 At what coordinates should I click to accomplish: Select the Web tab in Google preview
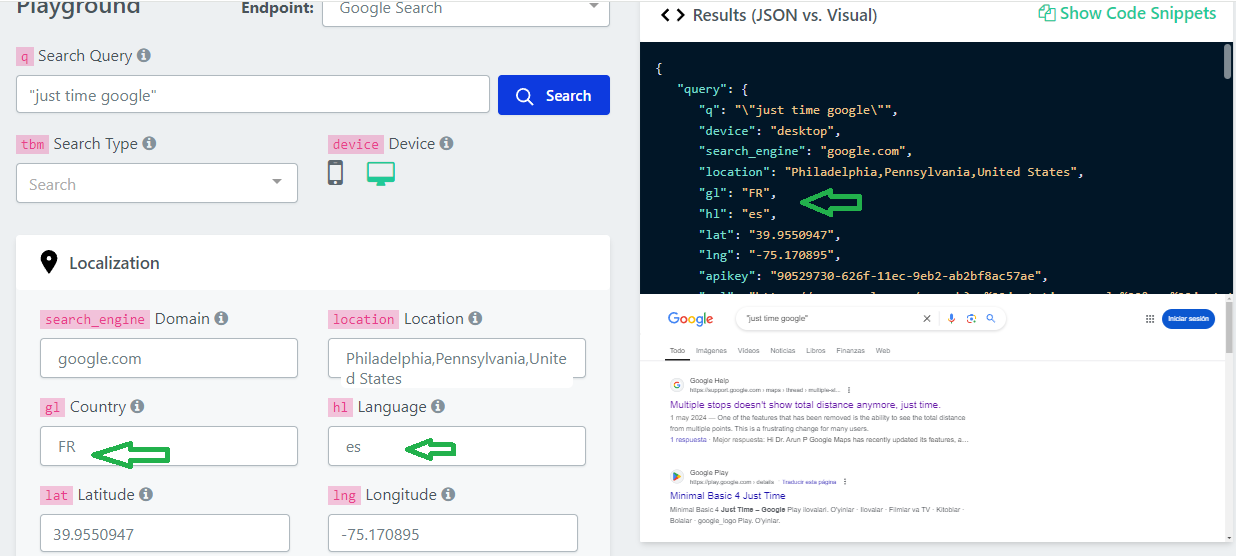pyautogui.click(x=882, y=351)
